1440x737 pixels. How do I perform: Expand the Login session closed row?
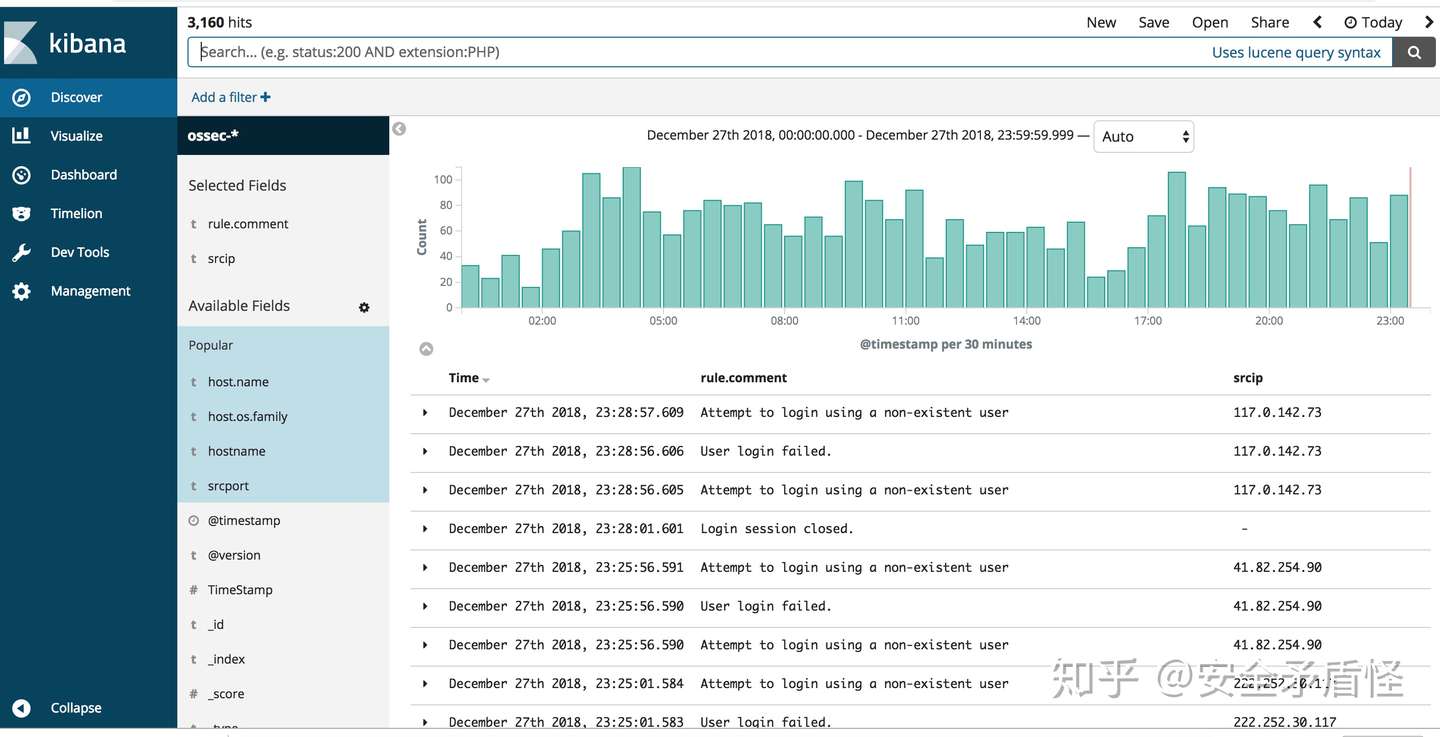tap(425, 529)
